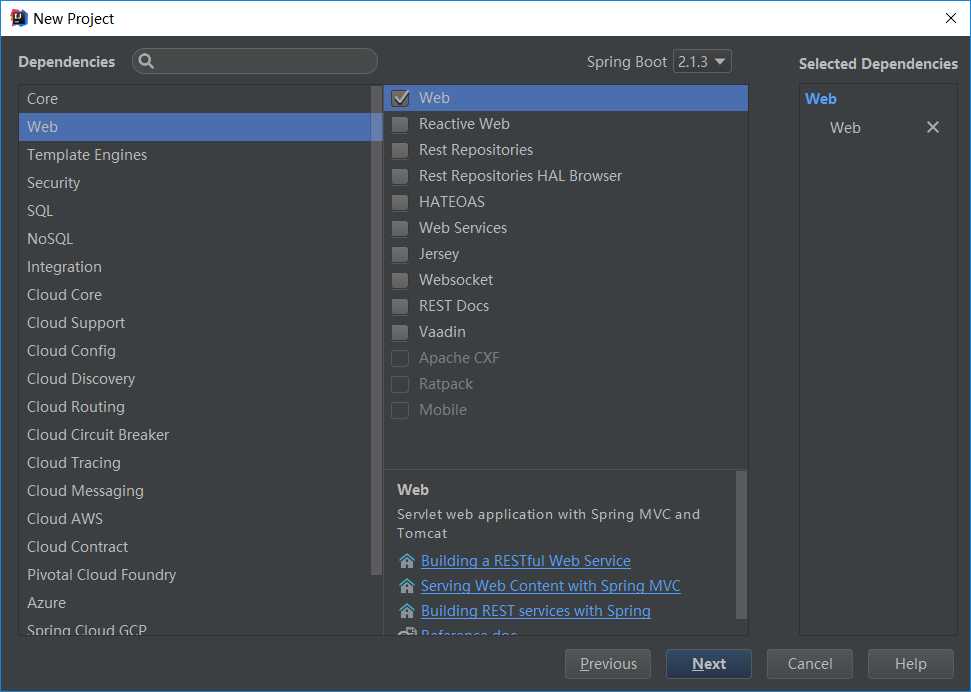This screenshot has width=971, height=692.
Task: Remove Web from Selected Dependencies
Action: 933,128
